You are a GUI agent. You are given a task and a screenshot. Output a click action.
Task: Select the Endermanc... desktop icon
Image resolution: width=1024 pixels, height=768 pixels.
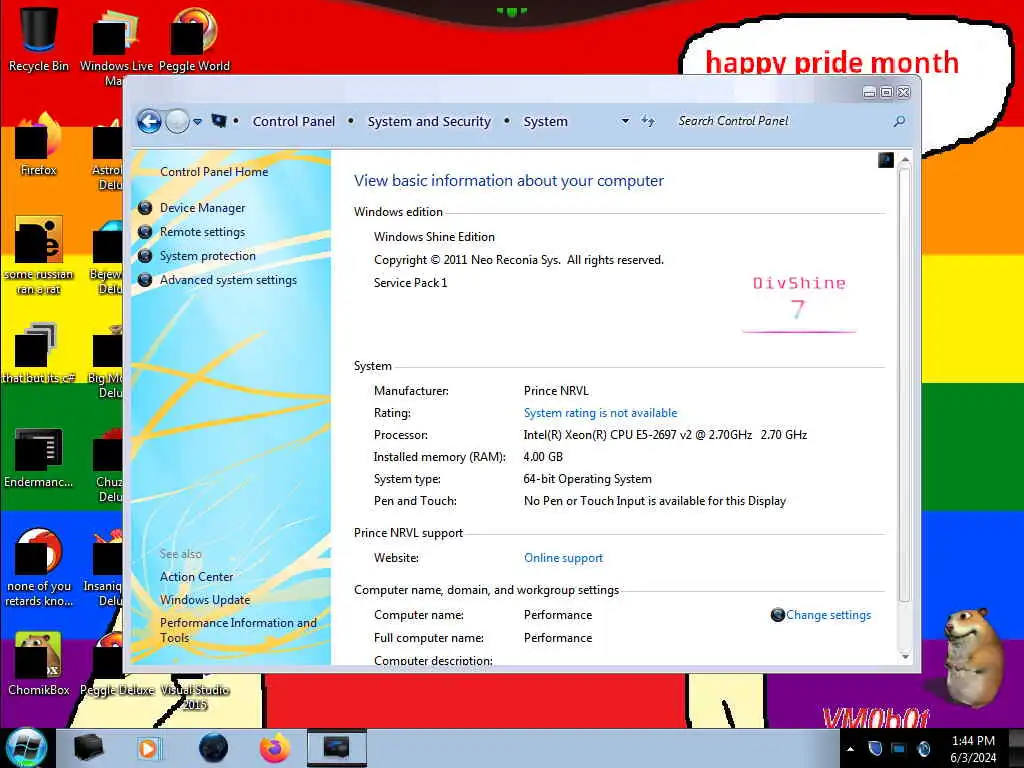click(x=39, y=457)
